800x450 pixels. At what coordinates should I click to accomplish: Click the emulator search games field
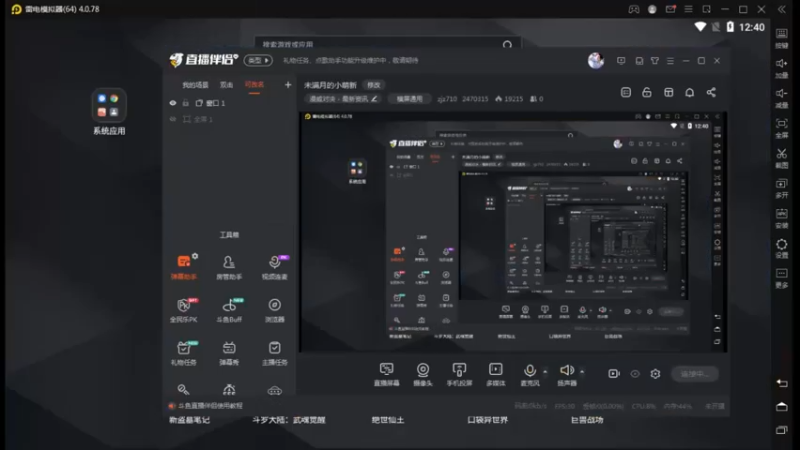tap(388, 44)
